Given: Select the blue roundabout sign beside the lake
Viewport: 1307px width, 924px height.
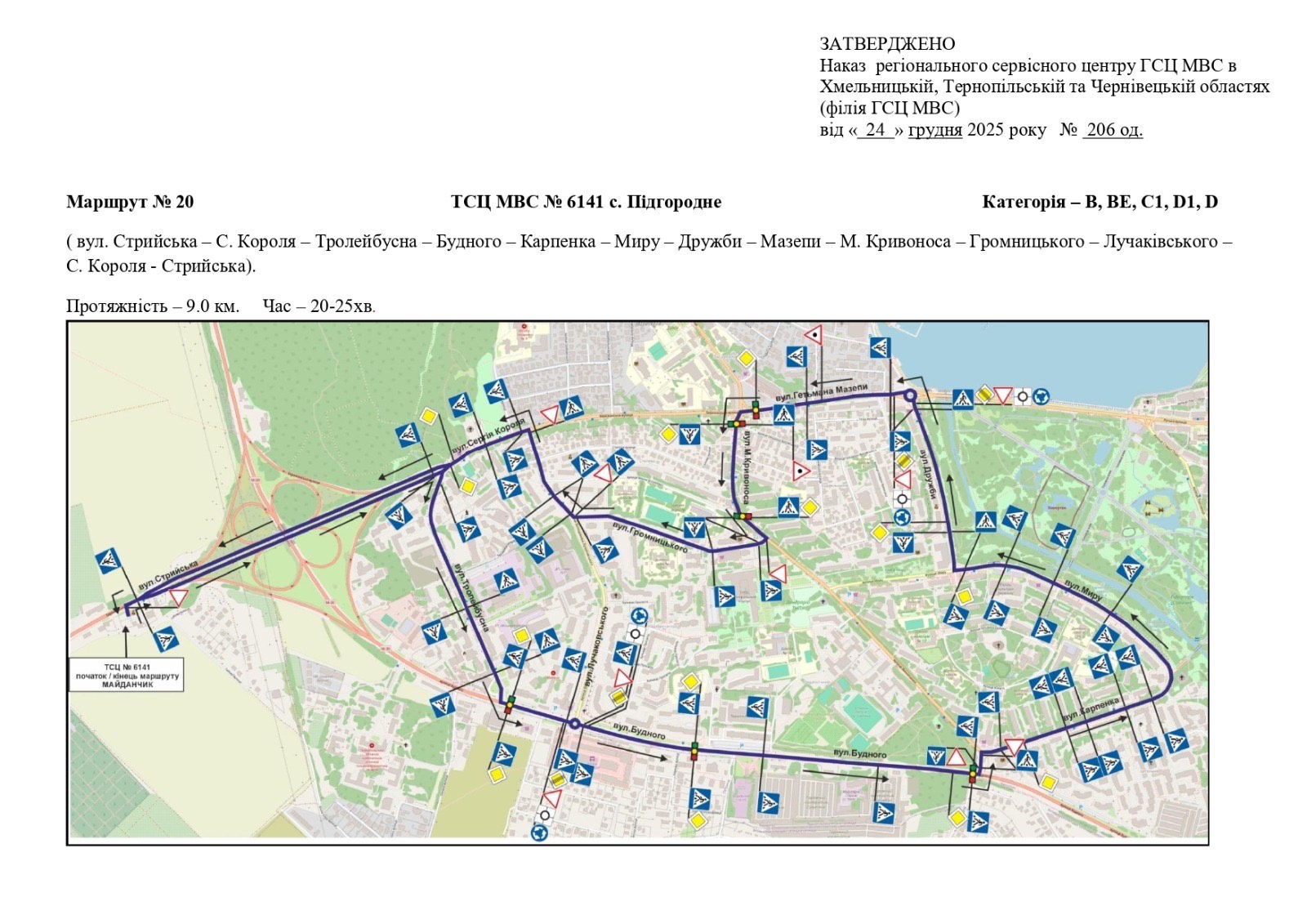Looking at the screenshot, I should click(x=1041, y=396).
